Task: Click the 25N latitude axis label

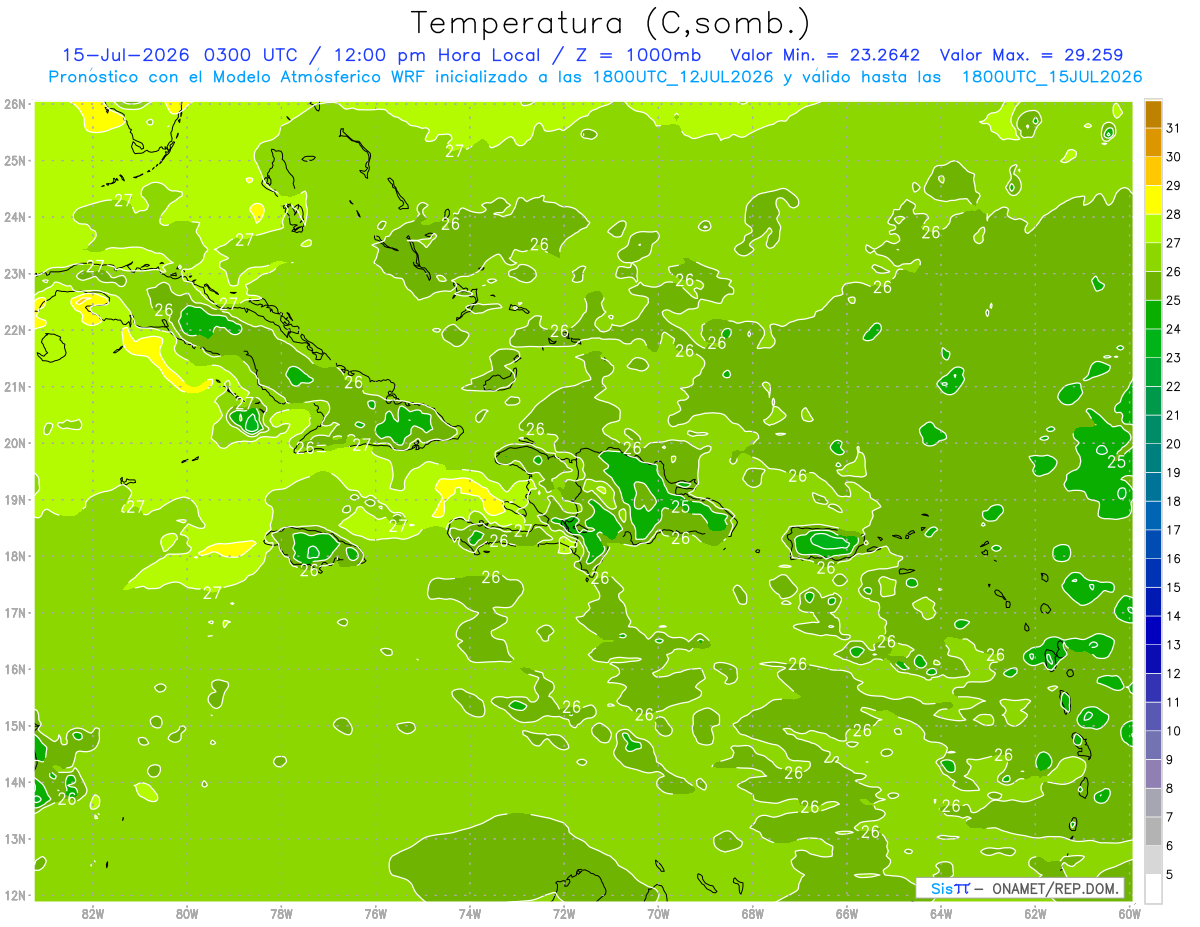Action: click(15, 160)
